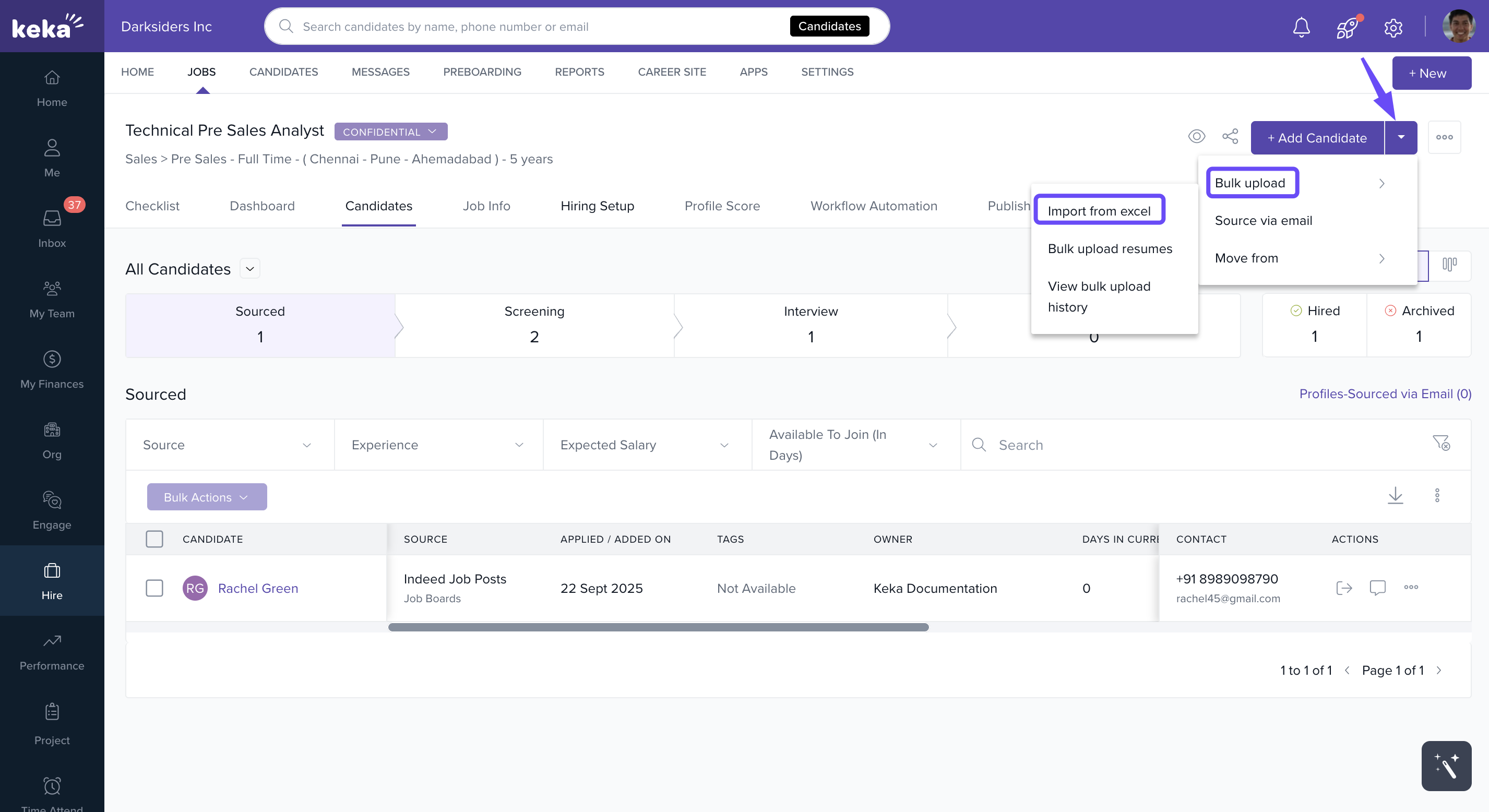Screen dimensions: 1489x812
Task: Open comment icon for Rachel Green
Action: coord(1377,587)
